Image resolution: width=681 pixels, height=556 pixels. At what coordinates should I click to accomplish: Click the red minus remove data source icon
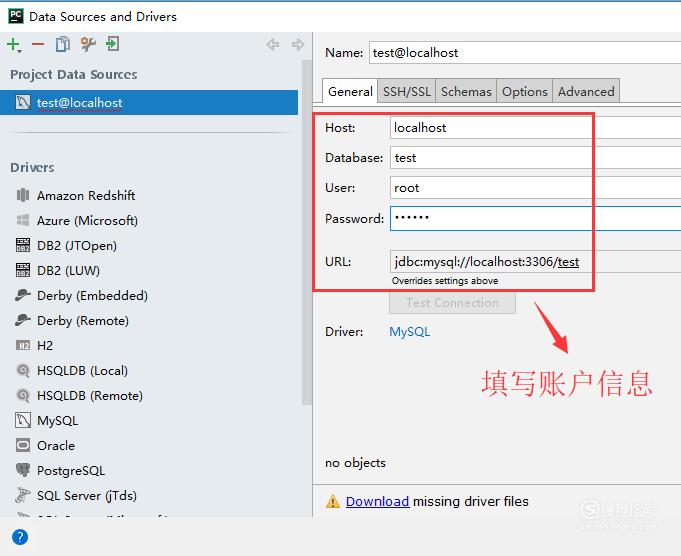(x=38, y=44)
